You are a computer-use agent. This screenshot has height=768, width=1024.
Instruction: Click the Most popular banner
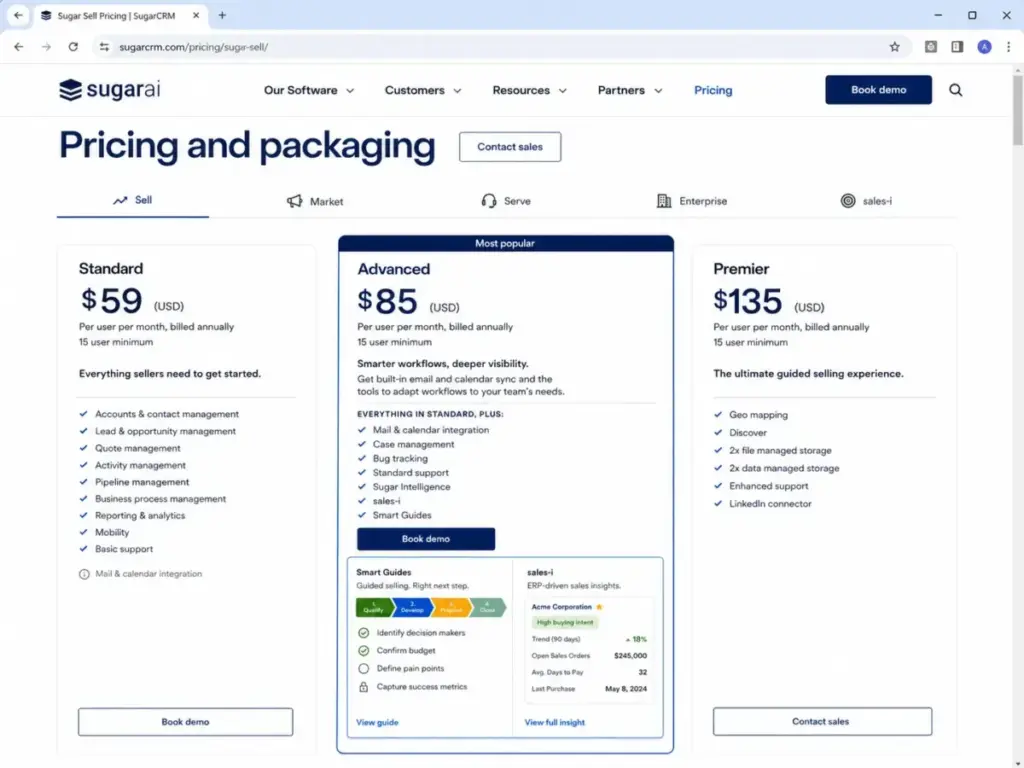tap(505, 244)
